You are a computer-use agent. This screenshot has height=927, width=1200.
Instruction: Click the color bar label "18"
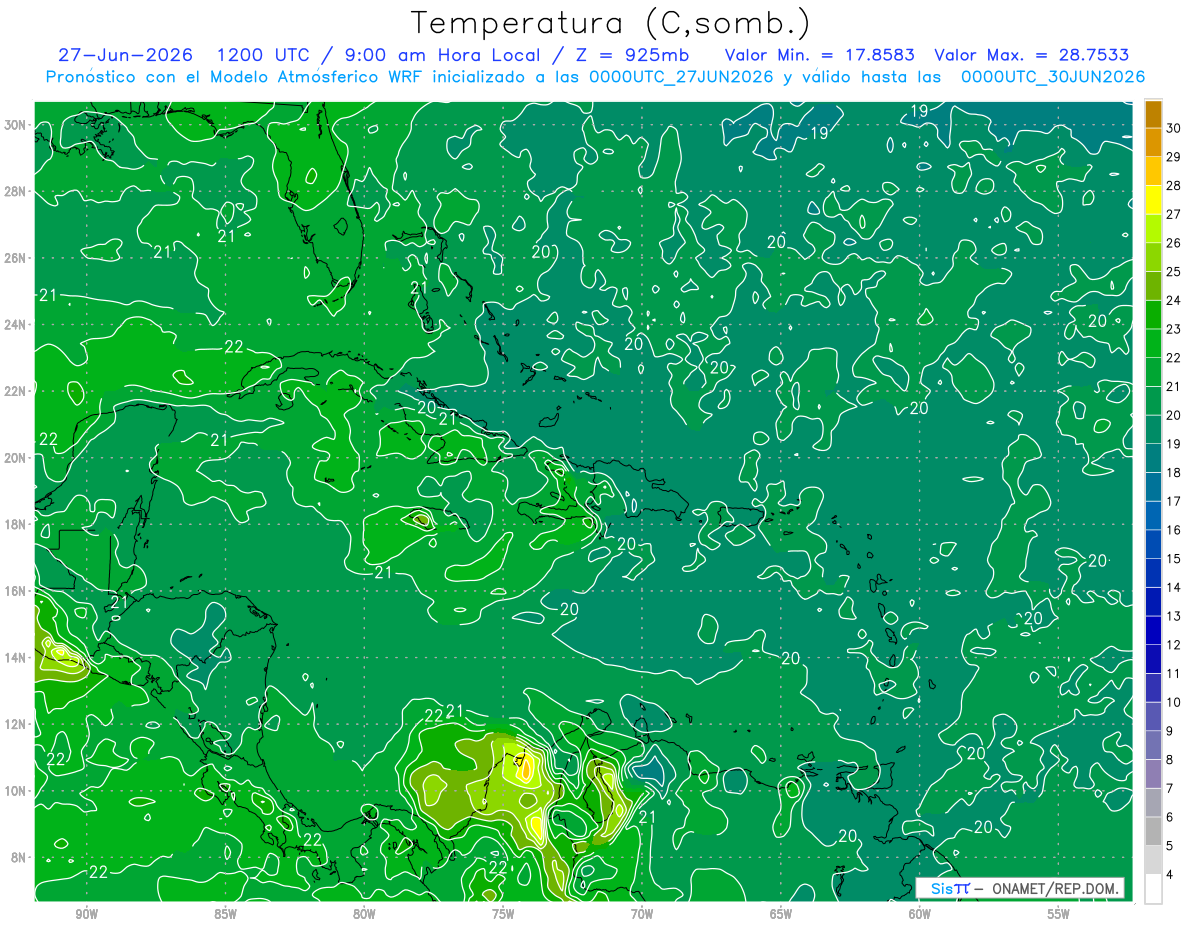point(1174,472)
